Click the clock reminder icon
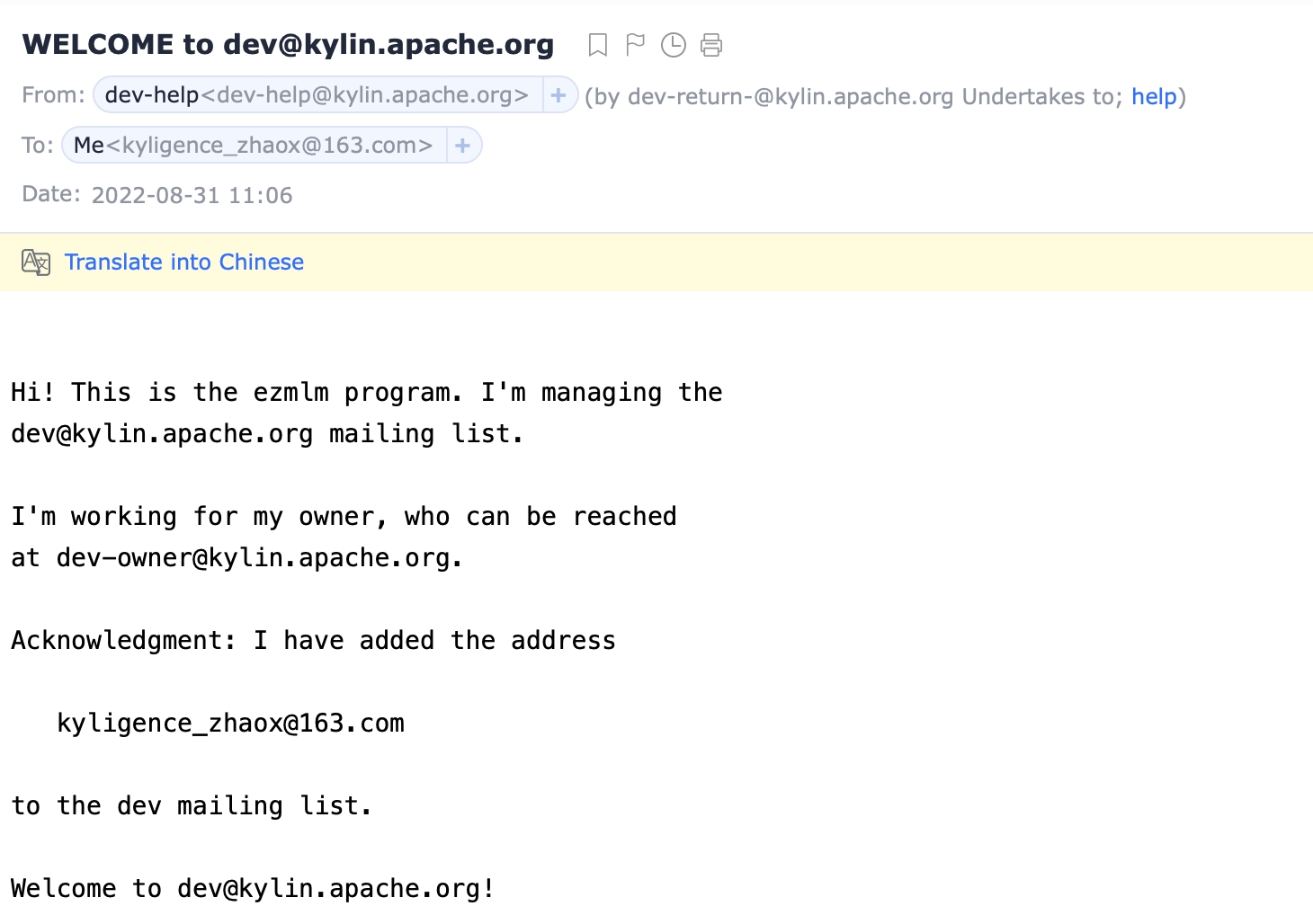 [673, 45]
